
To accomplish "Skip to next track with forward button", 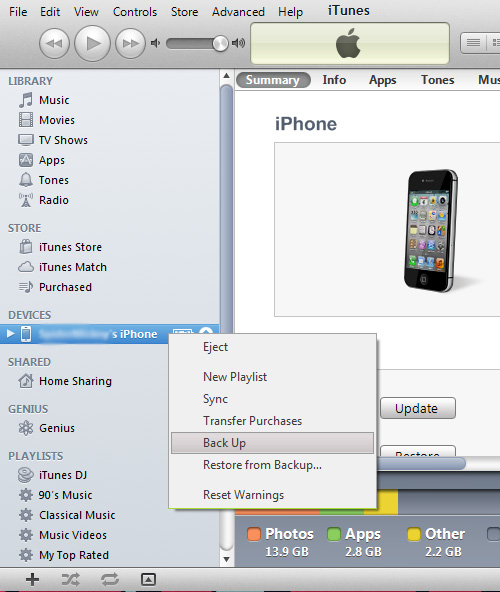I will click(130, 44).
